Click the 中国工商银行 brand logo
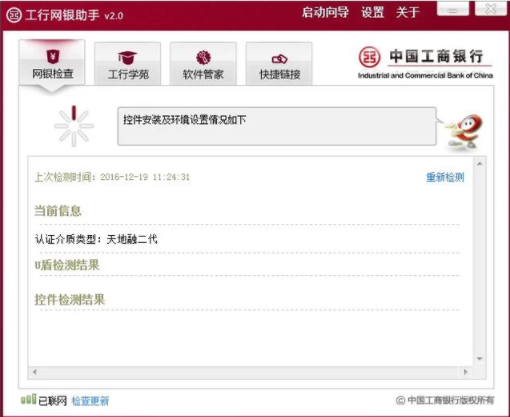 pyautogui.click(x=425, y=62)
